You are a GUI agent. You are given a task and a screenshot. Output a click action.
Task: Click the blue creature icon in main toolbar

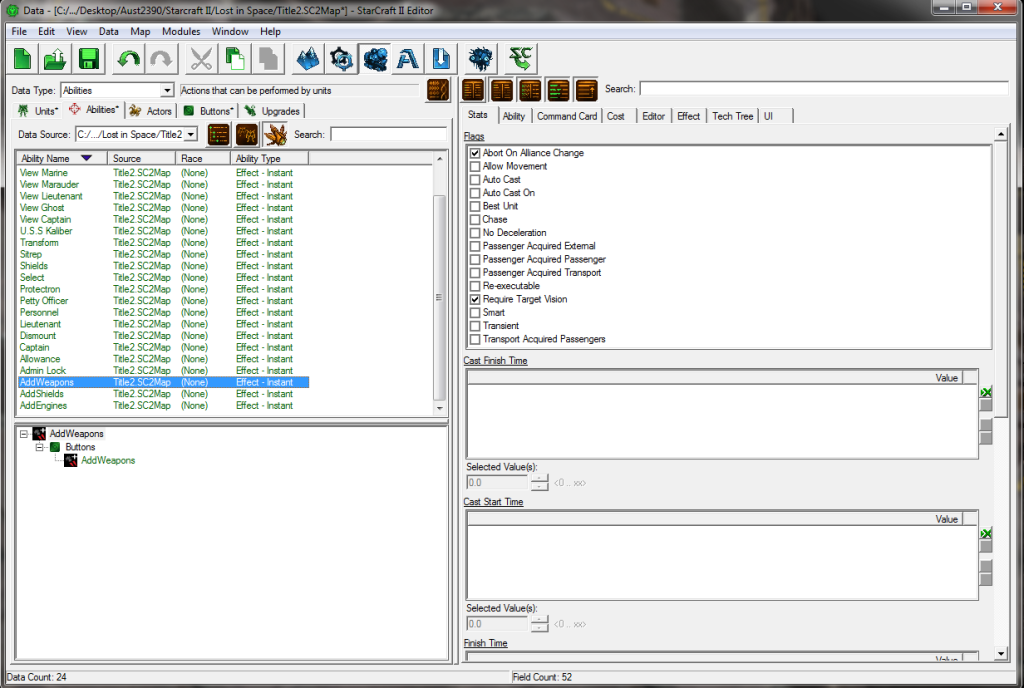(481, 59)
